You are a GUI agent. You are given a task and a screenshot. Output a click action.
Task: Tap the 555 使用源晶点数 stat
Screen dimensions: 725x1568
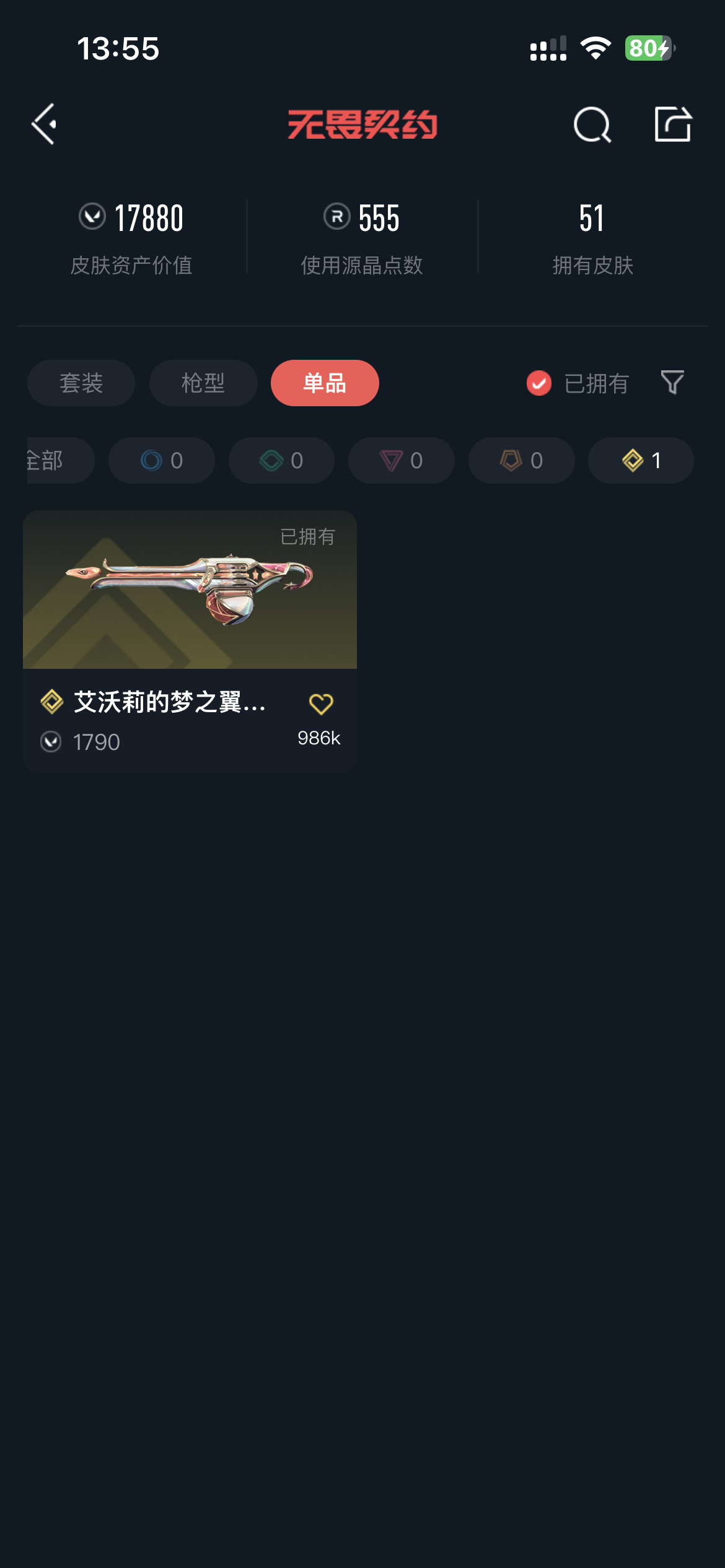pyautogui.click(x=362, y=238)
